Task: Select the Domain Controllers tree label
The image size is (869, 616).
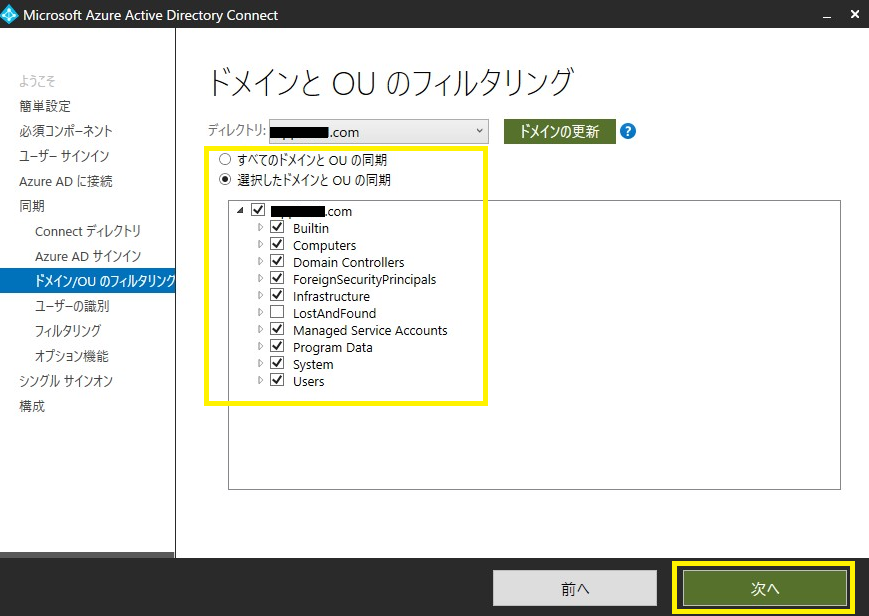Action: pyautogui.click(x=349, y=262)
